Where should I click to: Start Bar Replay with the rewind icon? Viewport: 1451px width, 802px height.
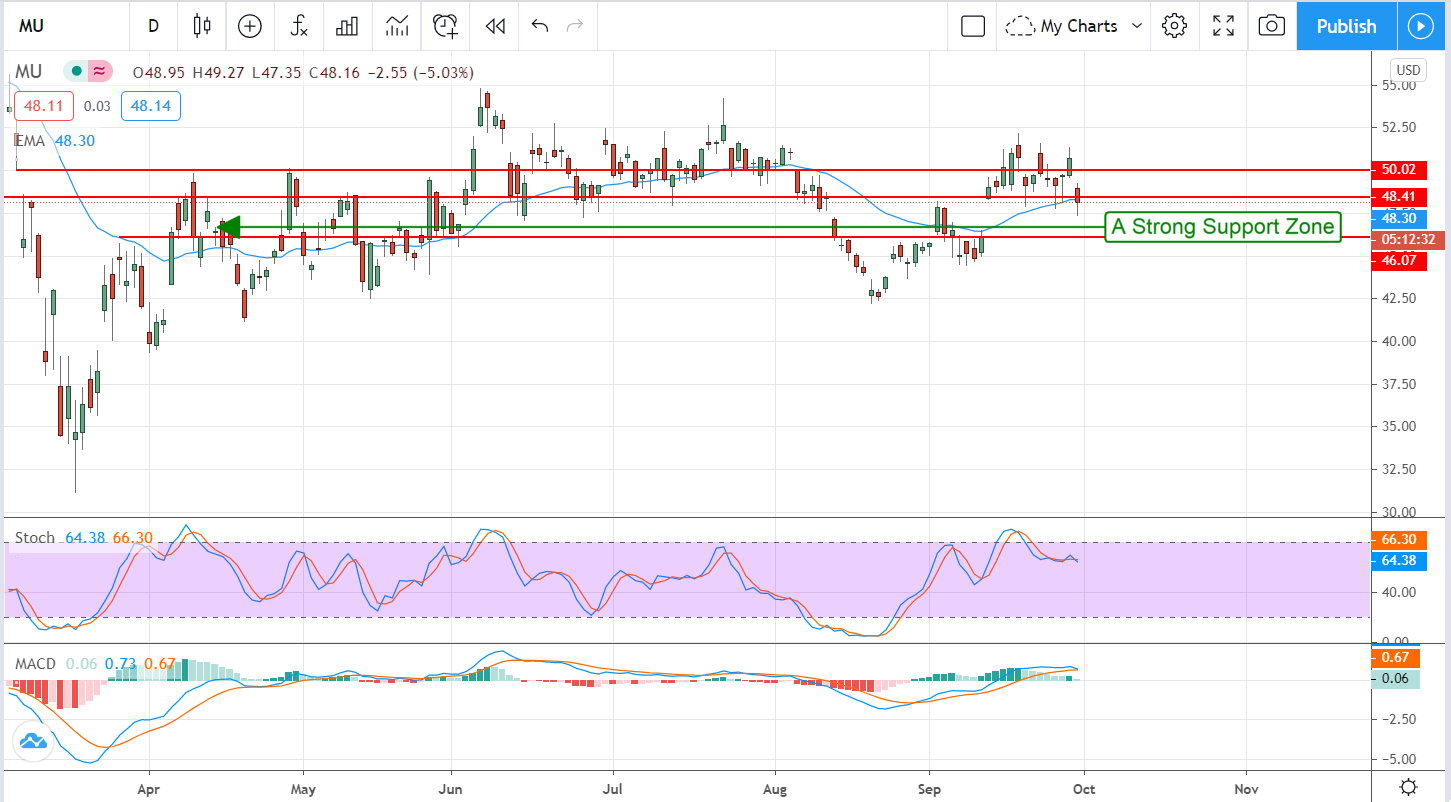coord(494,26)
